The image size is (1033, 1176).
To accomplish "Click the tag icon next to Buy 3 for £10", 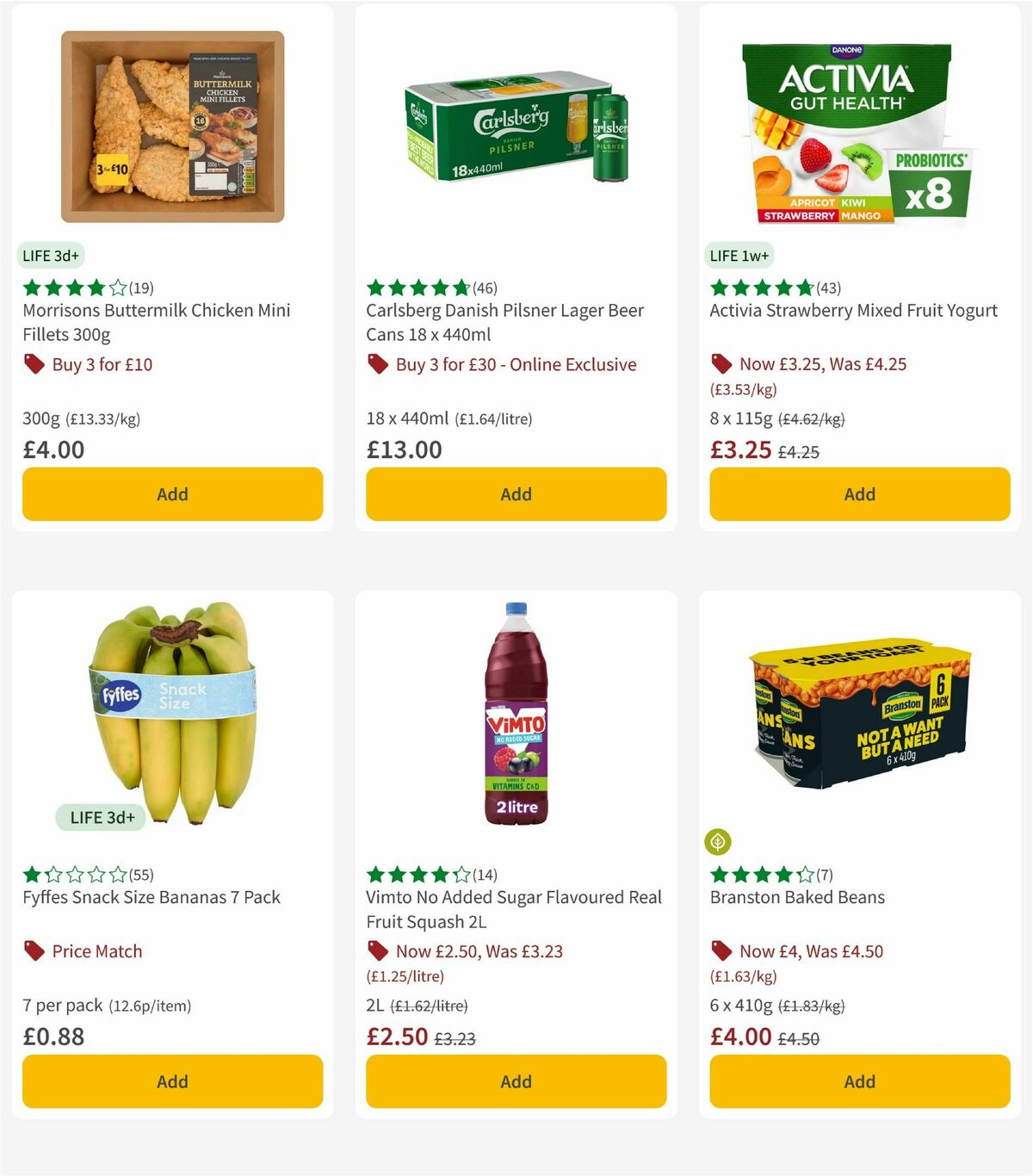I will [34, 364].
